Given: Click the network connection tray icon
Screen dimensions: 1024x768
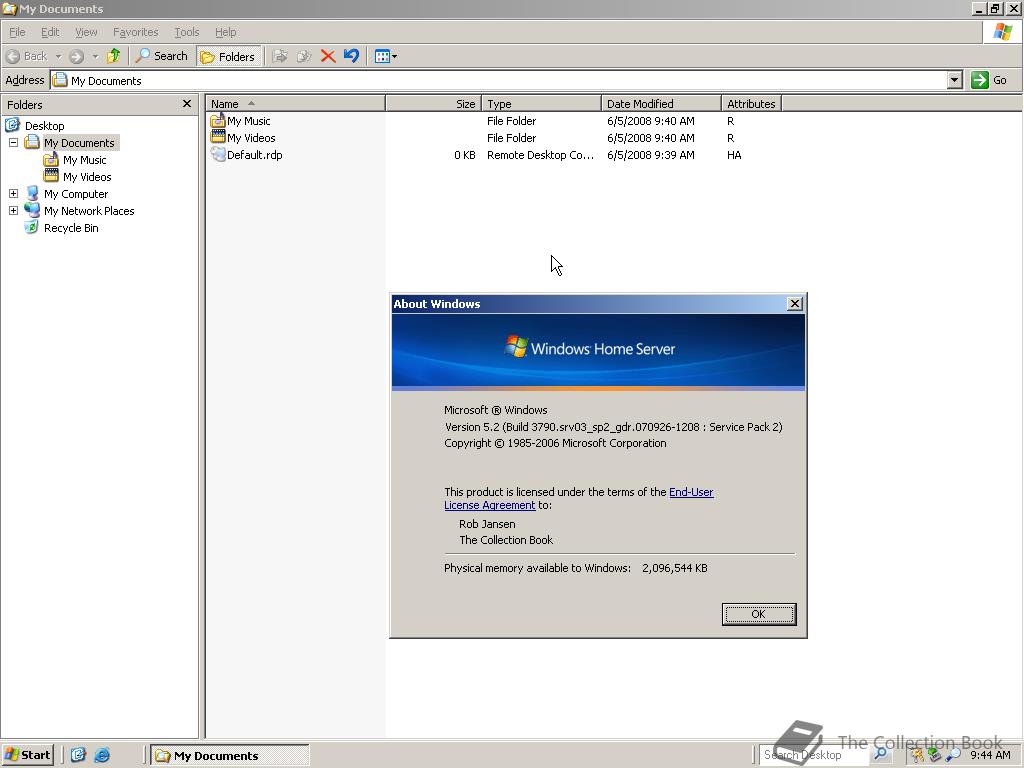Looking at the screenshot, I should point(935,756).
